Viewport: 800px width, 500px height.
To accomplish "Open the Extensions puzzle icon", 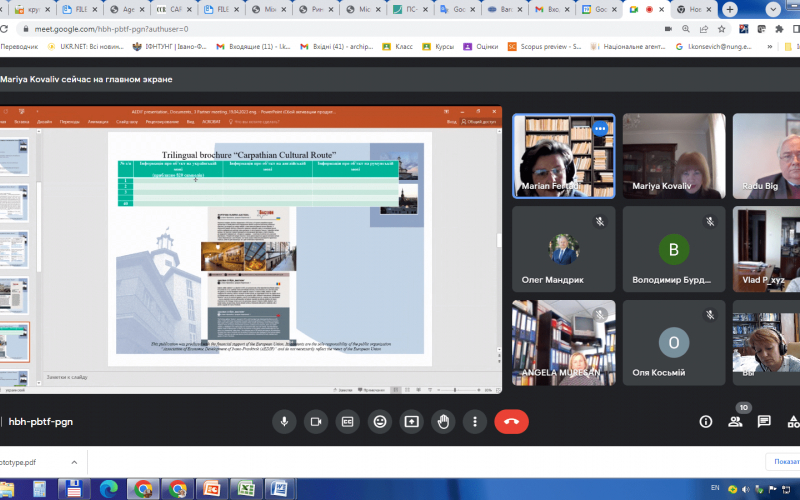I will click(779, 29).
